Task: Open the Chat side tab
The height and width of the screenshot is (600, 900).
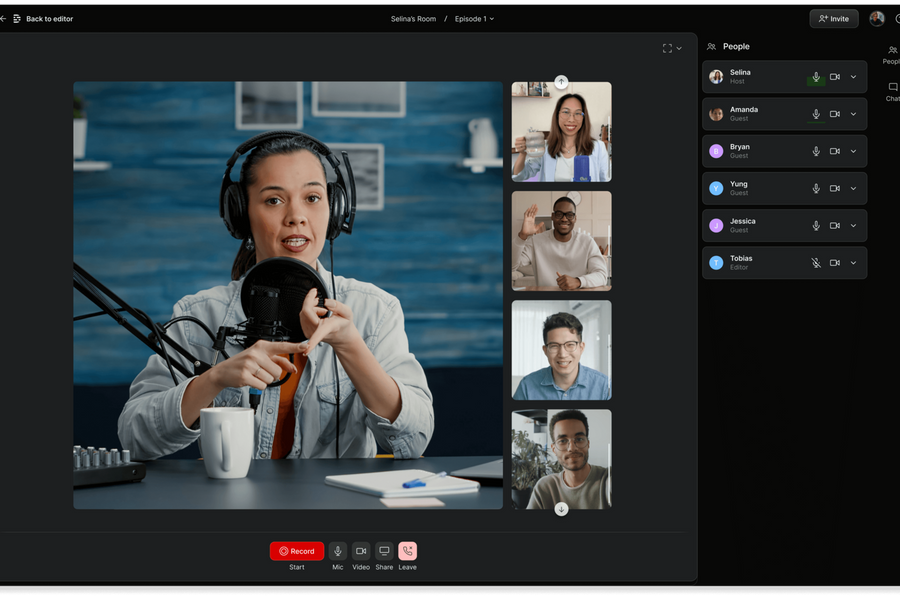Action: pos(893,92)
